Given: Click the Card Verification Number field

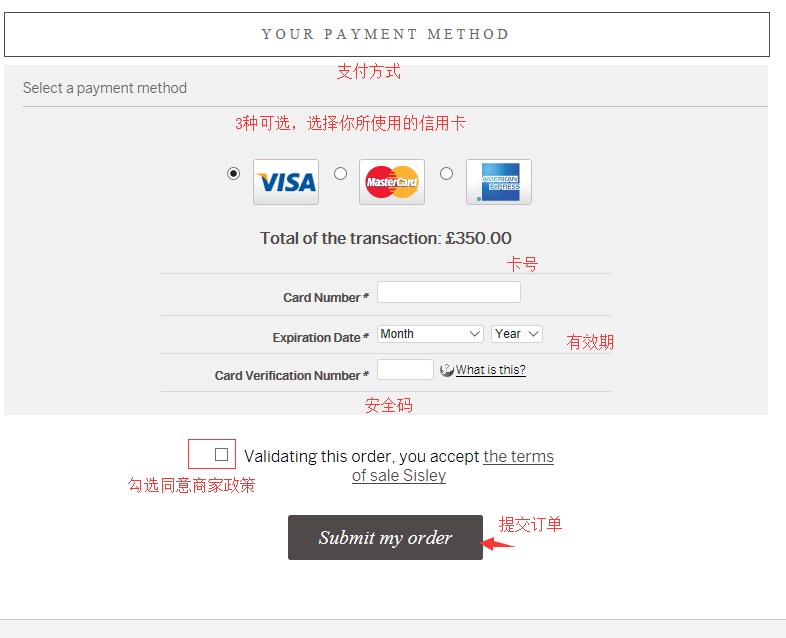Looking at the screenshot, I should coord(405,370).
